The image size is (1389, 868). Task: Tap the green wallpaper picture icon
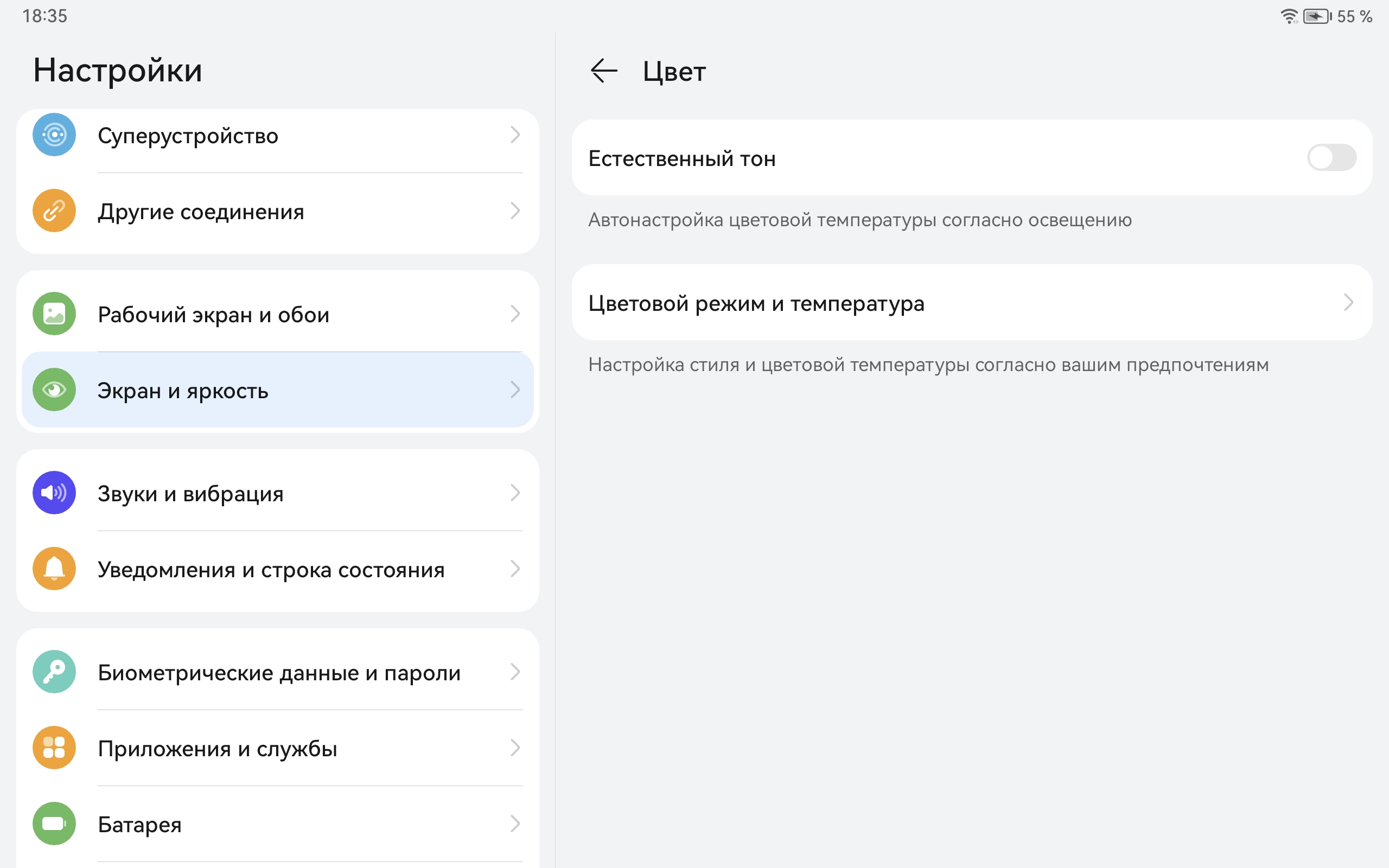54,314
